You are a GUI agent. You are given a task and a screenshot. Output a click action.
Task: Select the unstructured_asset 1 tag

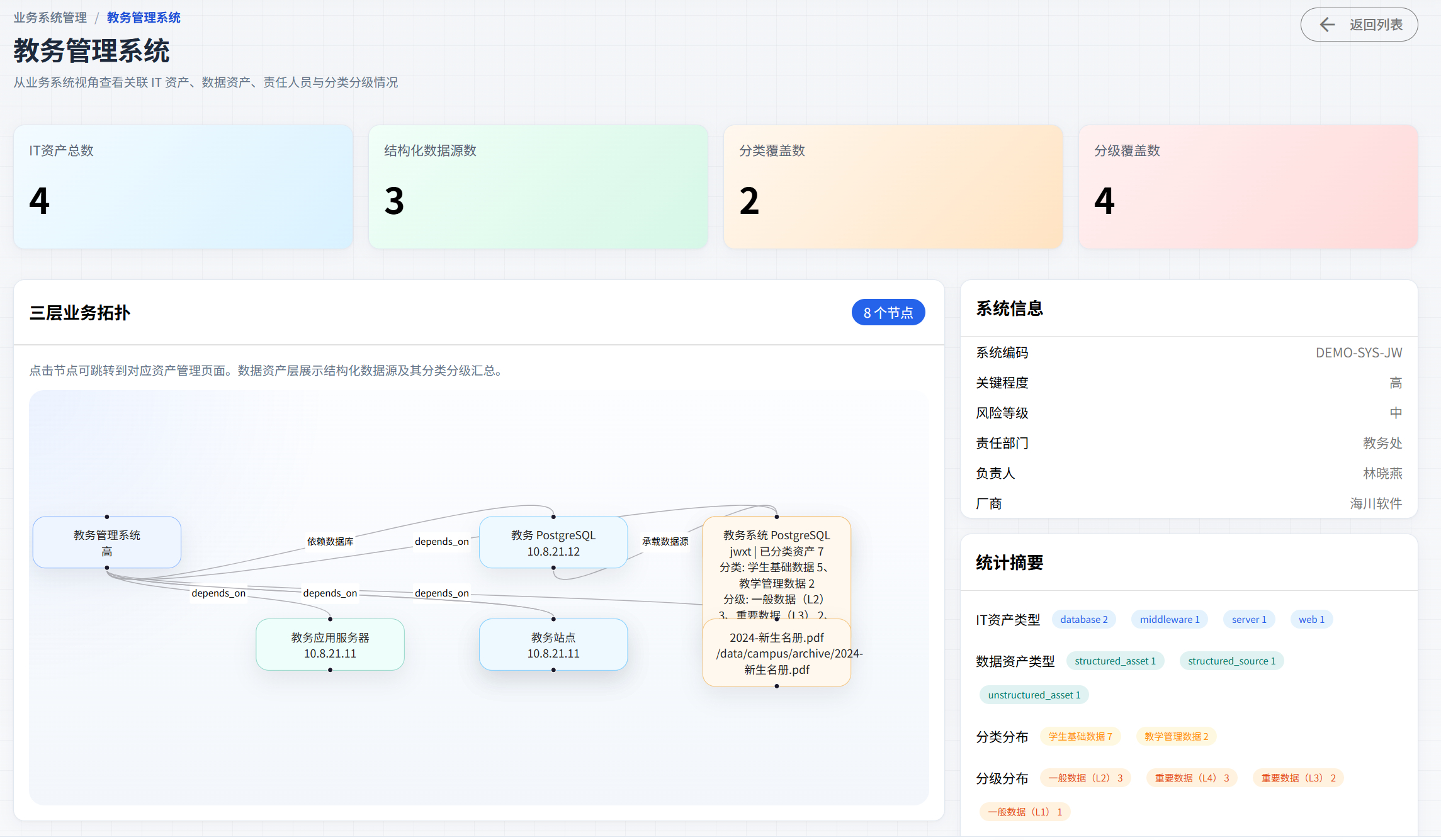click(x=1034, y=695)
